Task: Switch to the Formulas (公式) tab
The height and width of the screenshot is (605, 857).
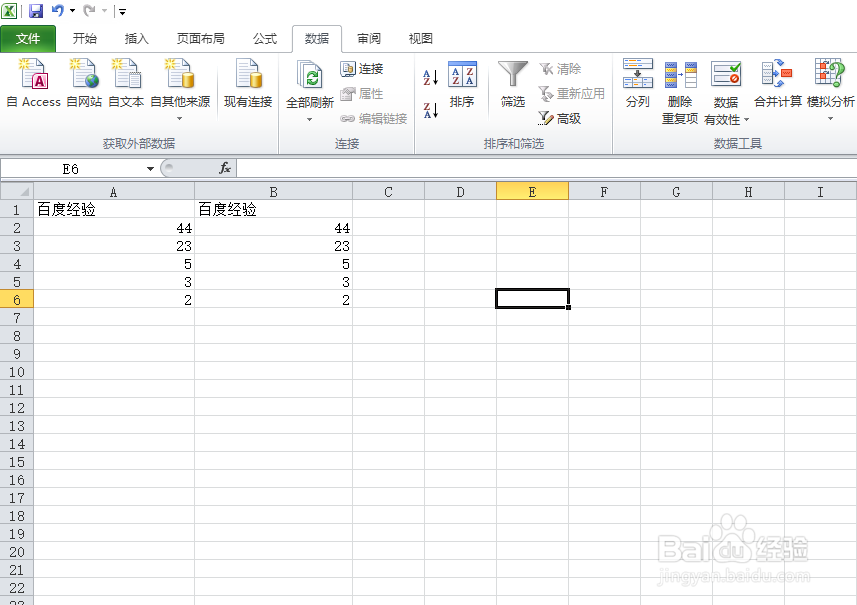Action: point(265,39)
